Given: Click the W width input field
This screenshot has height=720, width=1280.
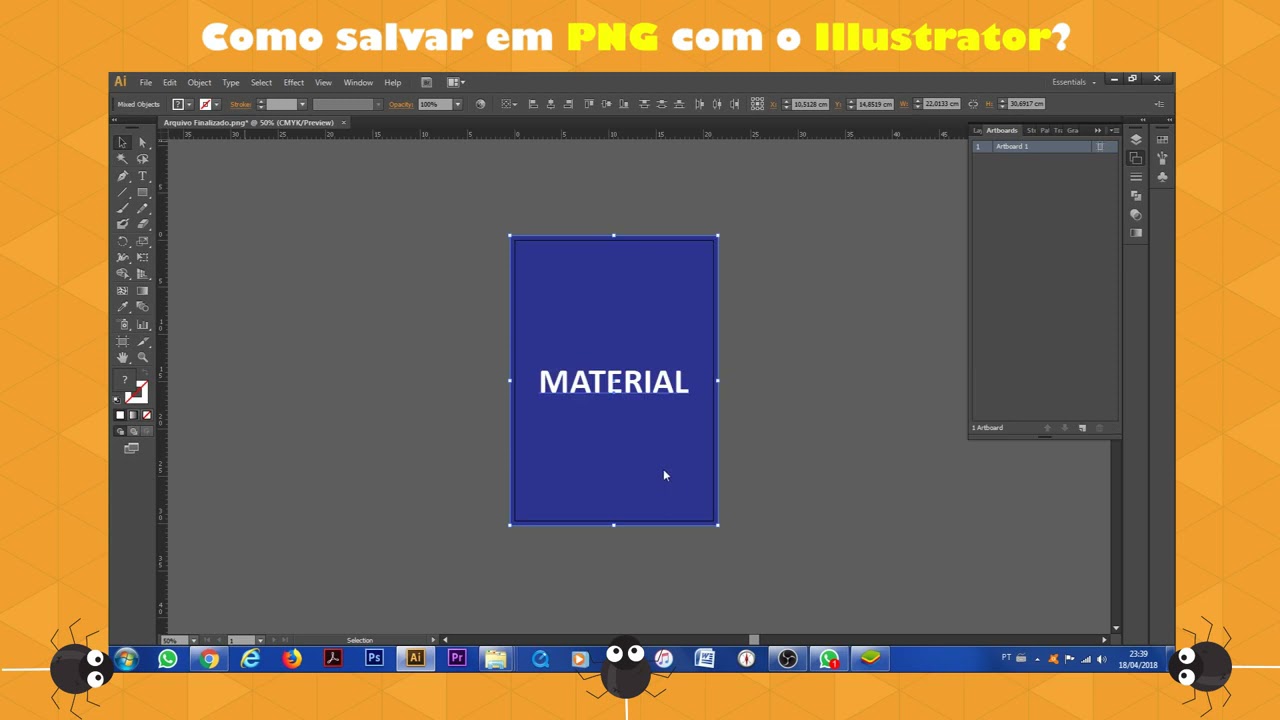Looking at the screenshot, I should click(x=942, y=104).
